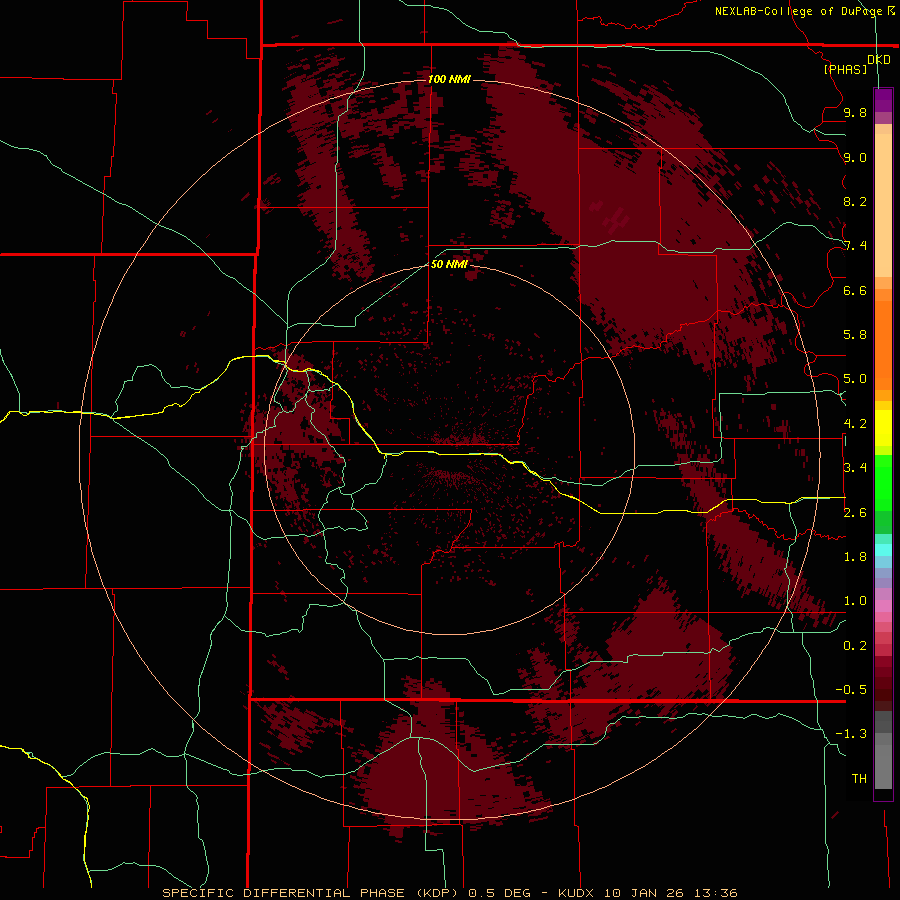Image resolution: width=900 pixels, height=900 pixels.
Task: Click the SPECIFIC DIFFERENTIAL PHASE (KDP) title text
Action: coord(312,893)
